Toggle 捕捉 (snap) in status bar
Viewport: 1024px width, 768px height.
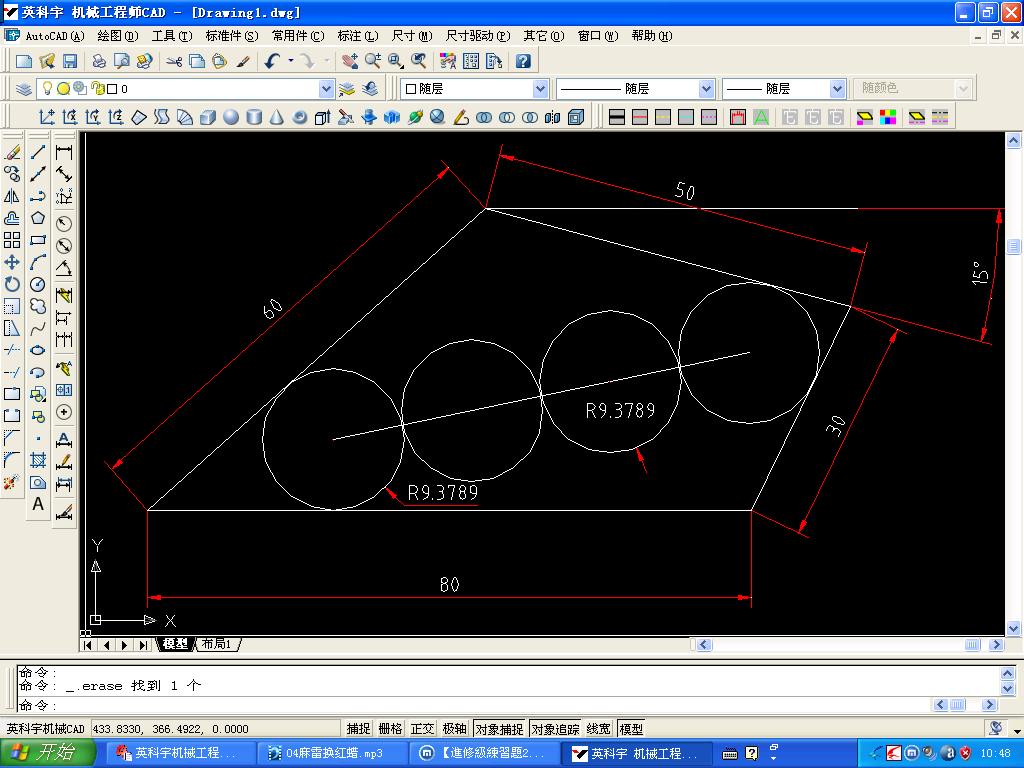click(x=358, y=729)
